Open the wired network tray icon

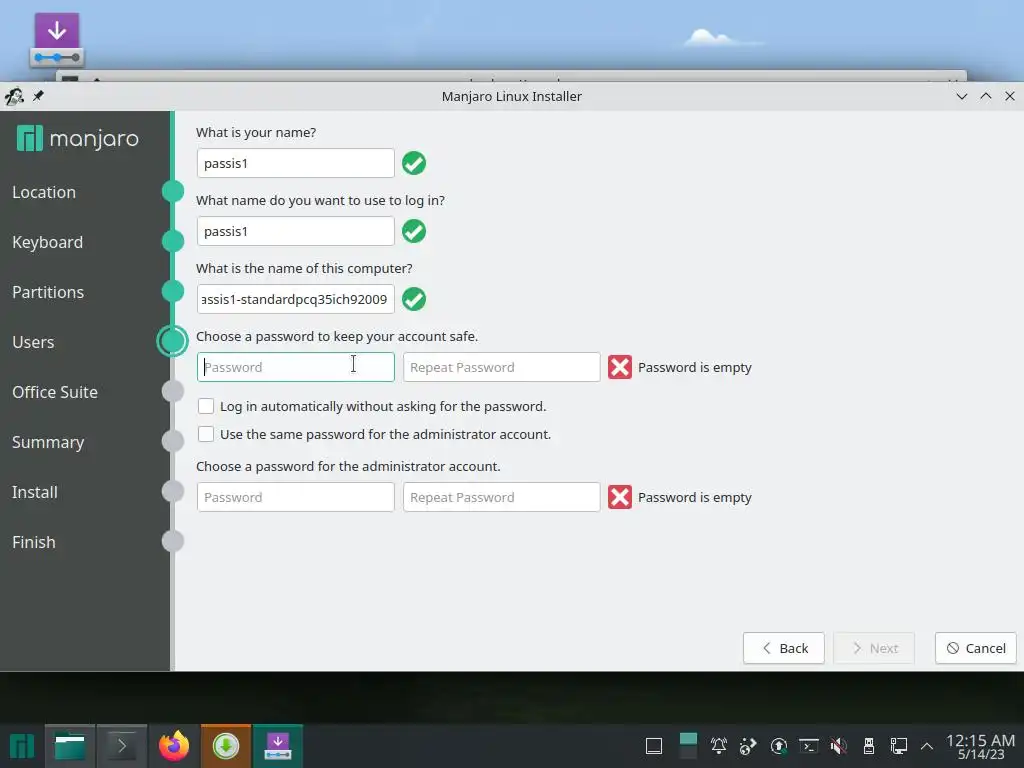click(899, 746)
